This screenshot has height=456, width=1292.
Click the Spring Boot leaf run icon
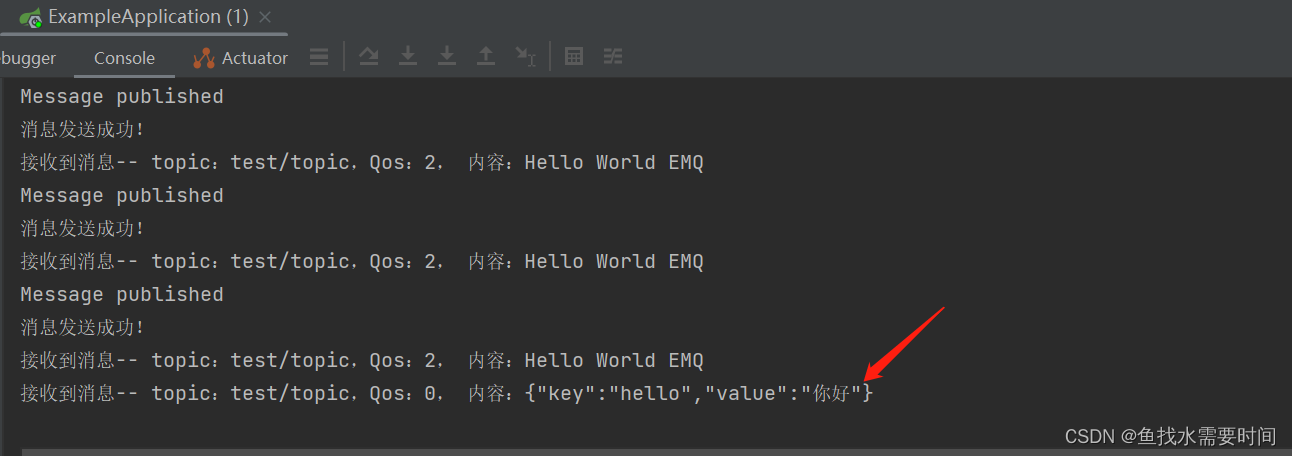30,17
